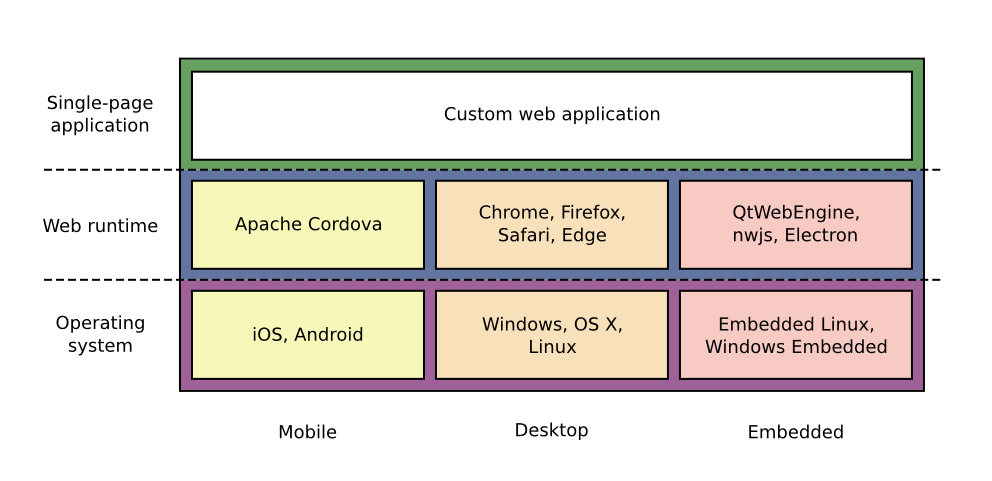Click the "Single-page application" row label

(100, 114)
